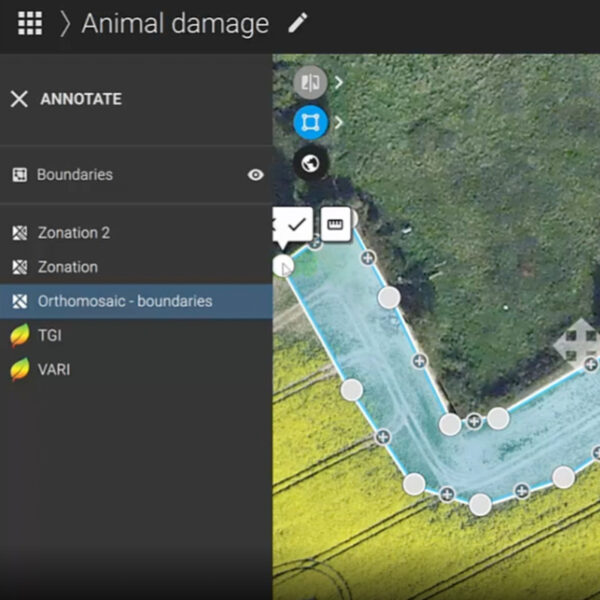Toggle Boundaries visibility eye icon

point(256,175)
